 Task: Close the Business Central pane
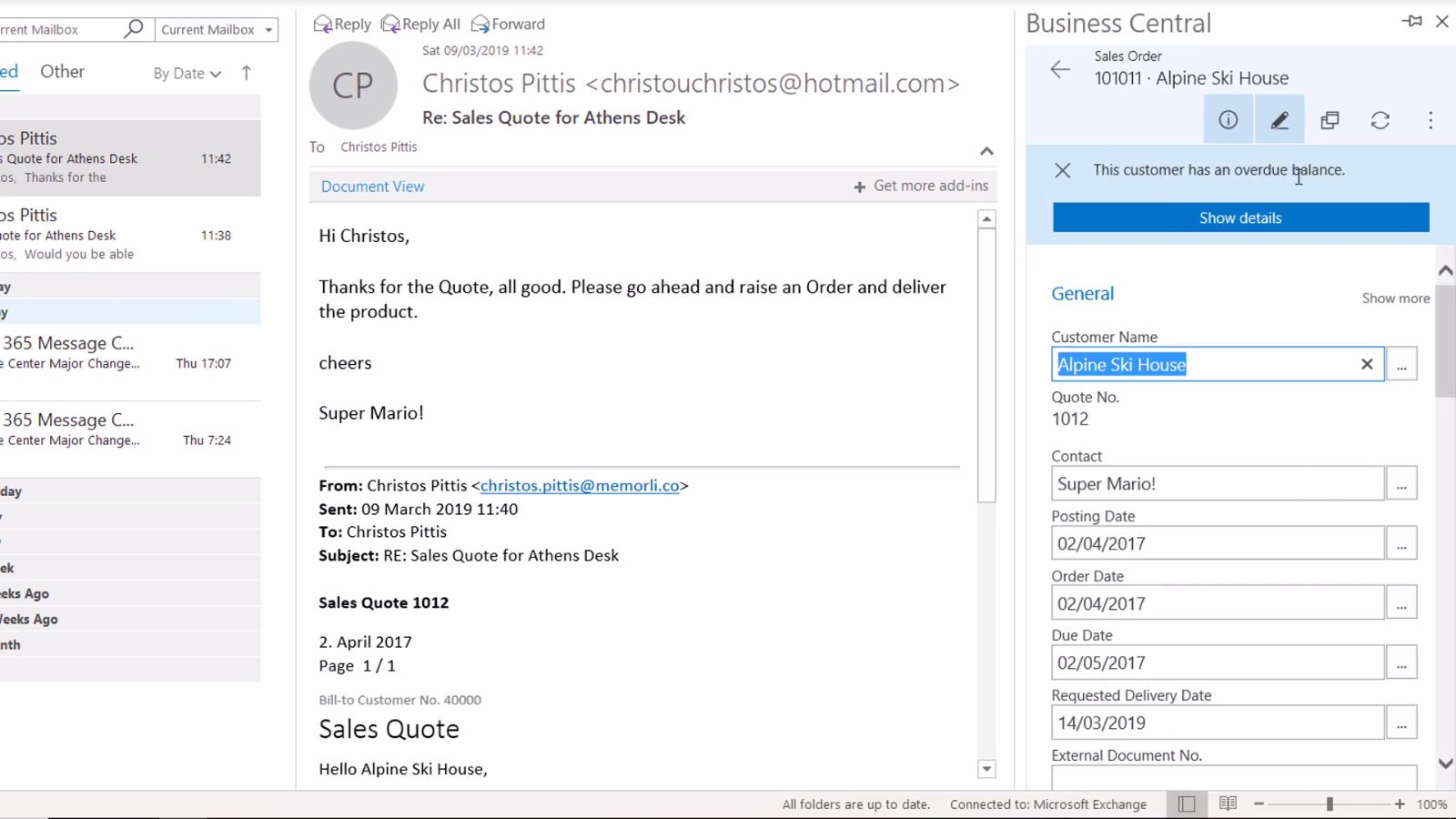[x=1442, y=21]
